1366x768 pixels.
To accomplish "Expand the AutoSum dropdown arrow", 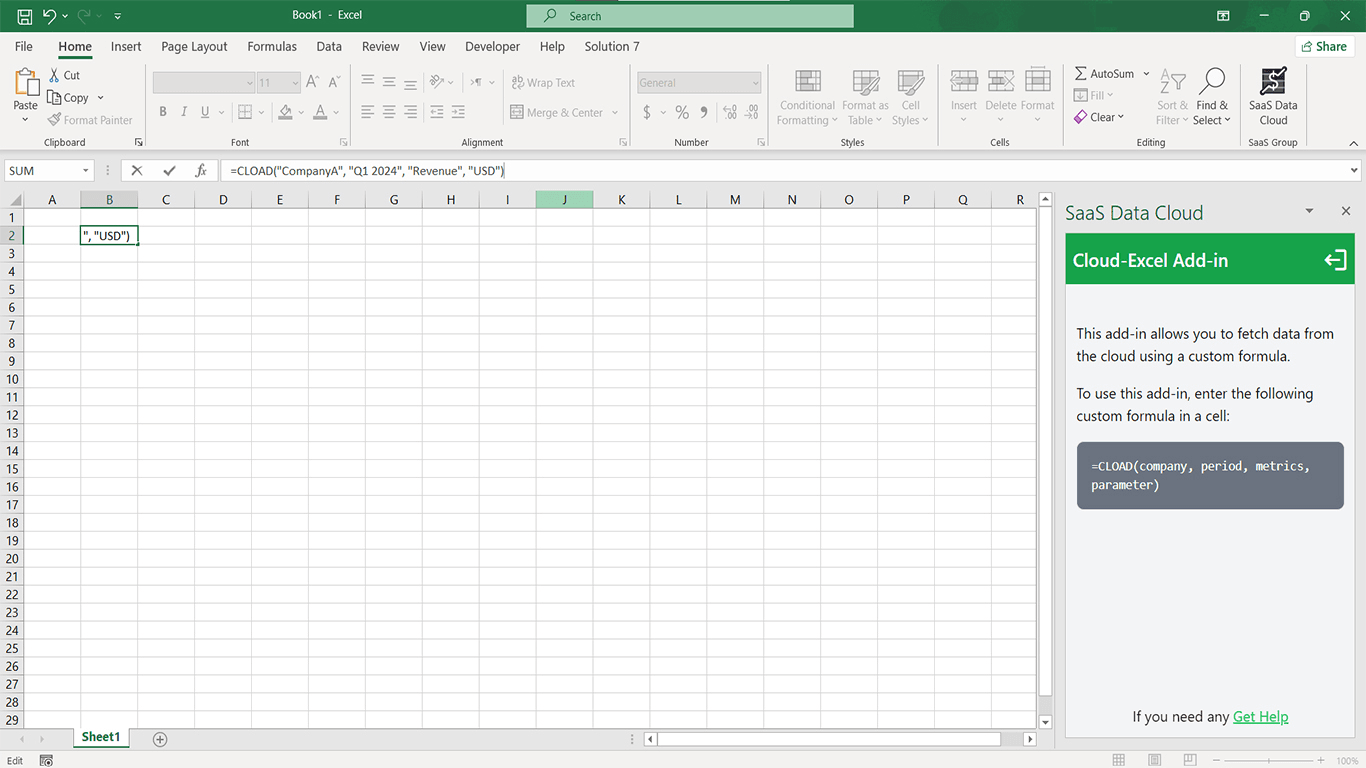I will pos(1146,74).
